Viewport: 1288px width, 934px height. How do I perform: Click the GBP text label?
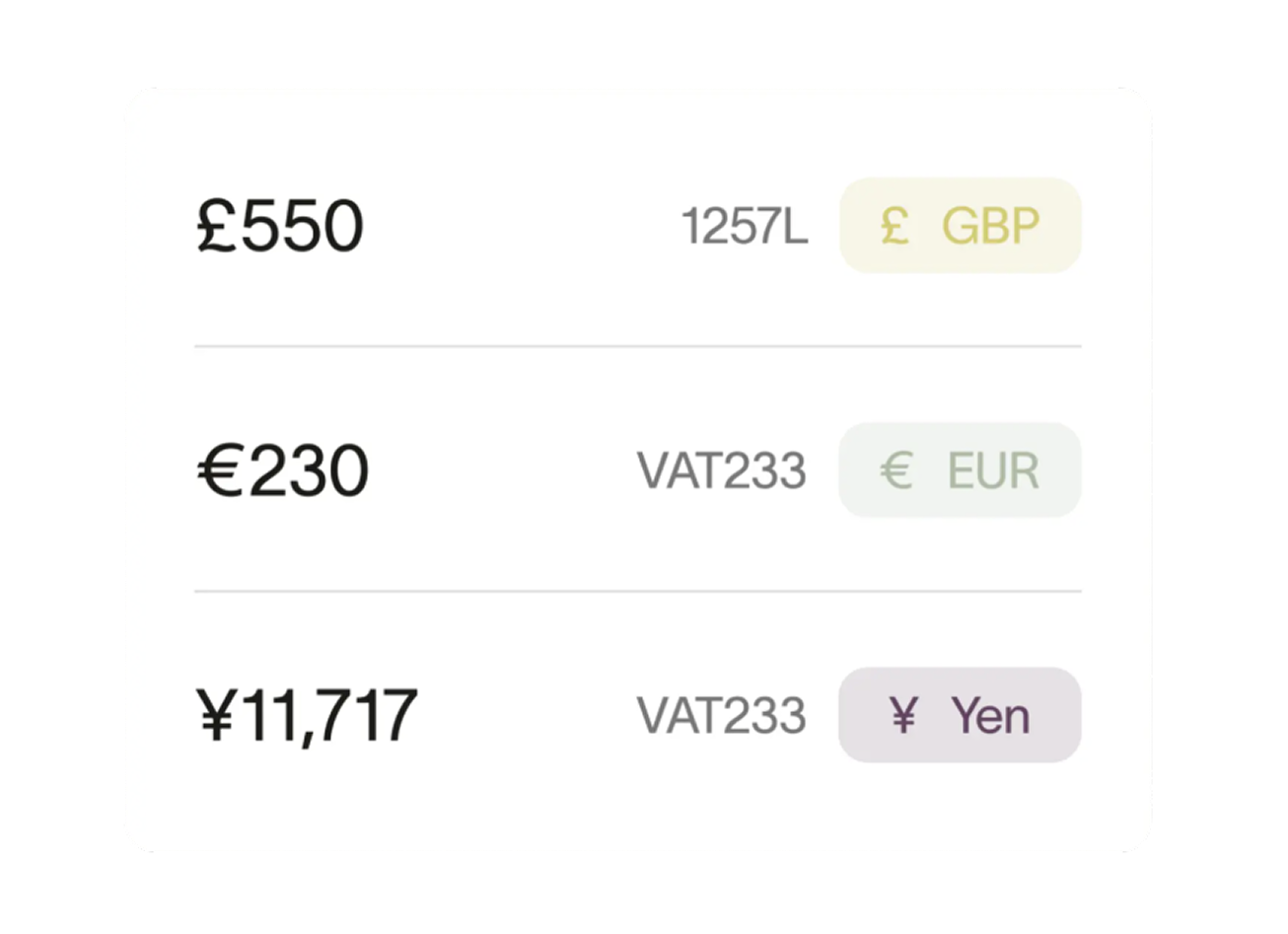990,226
